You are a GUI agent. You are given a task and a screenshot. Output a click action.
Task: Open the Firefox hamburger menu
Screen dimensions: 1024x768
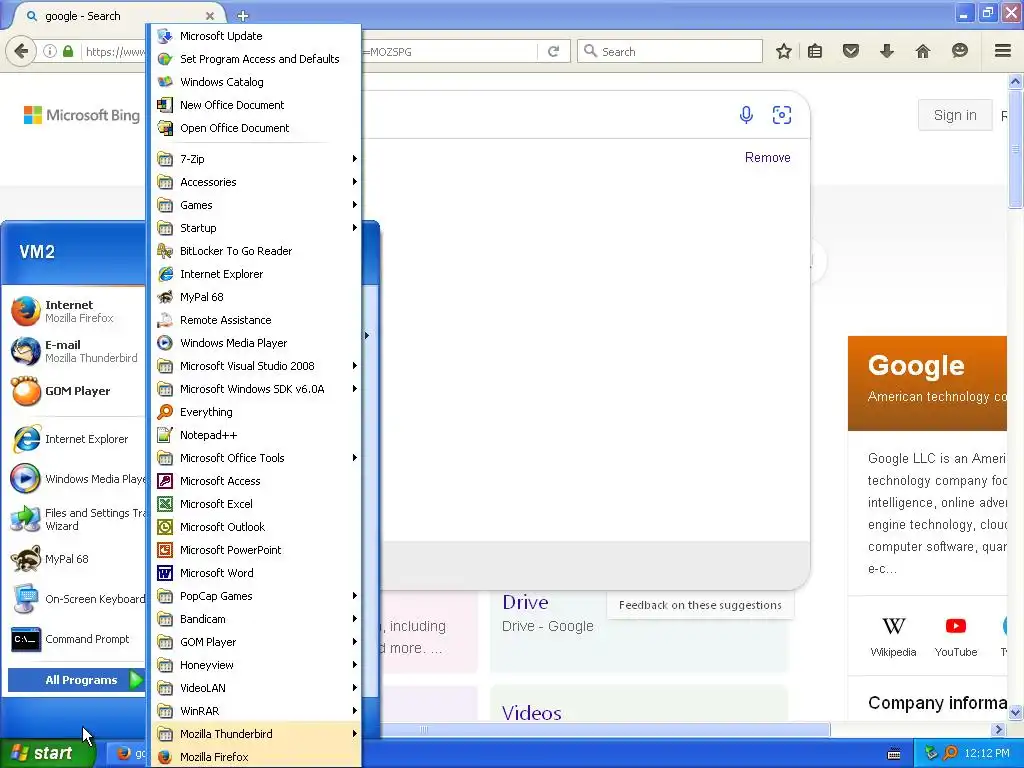1003,51
